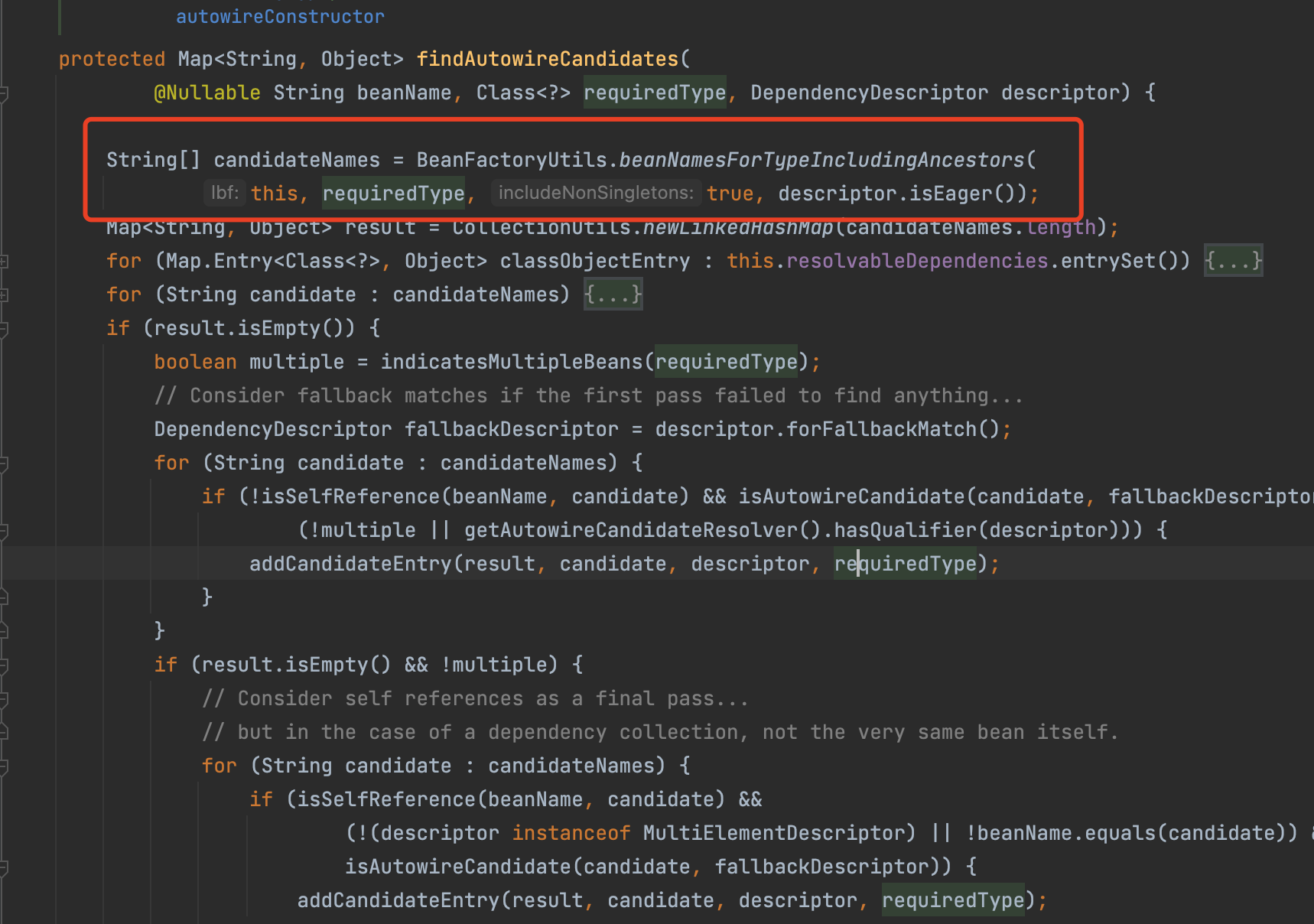1314x924 pixels.
Task: Click gutter fold toggle beside collapsed candidateNames loop
Action: [4, 295]
